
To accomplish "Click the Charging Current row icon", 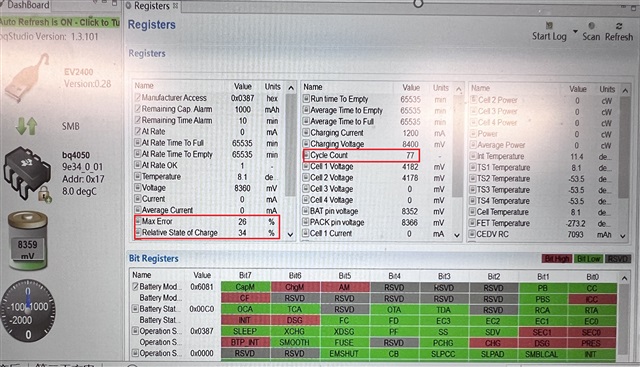I will [x=306, y=132].
